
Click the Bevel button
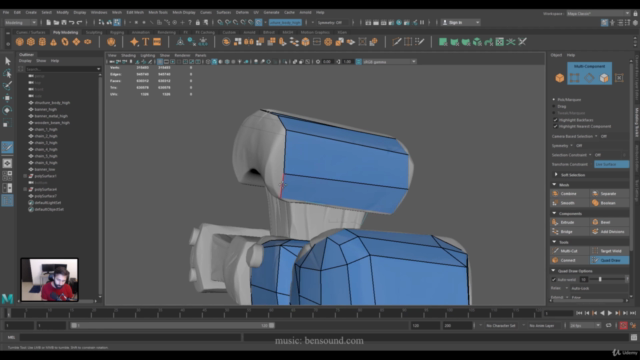[x=609, y=222]
